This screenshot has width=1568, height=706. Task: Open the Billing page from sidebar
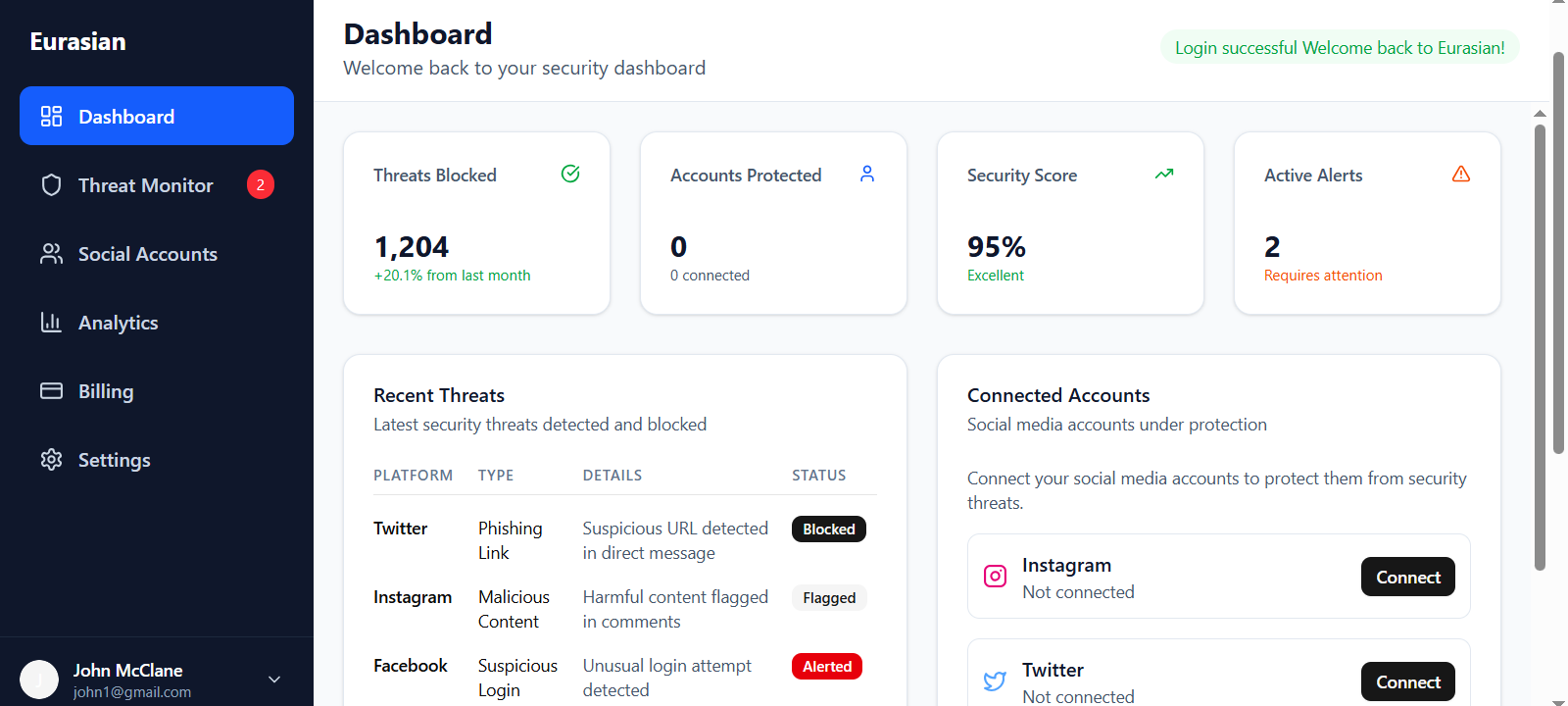(106, 391)
